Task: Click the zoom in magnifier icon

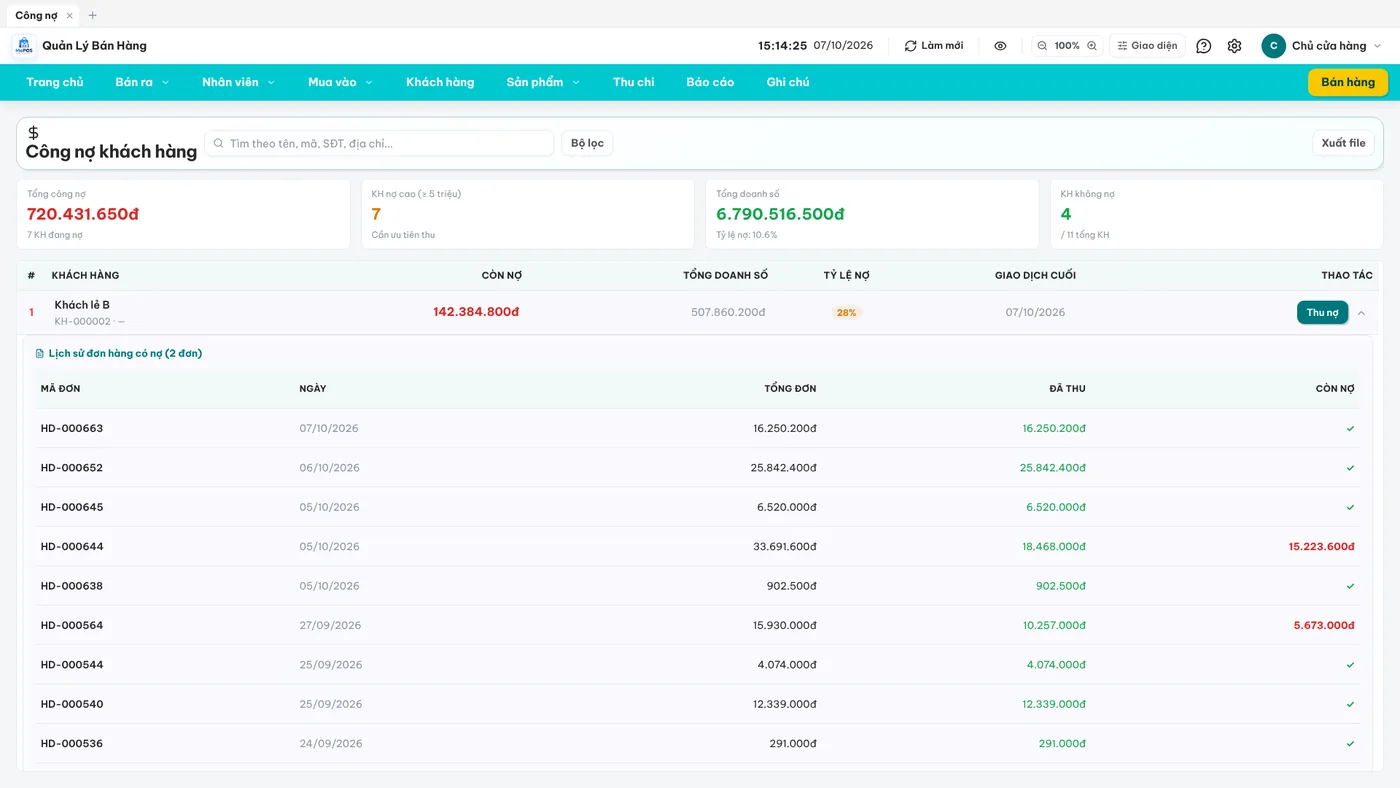Action: (1092, 46)
